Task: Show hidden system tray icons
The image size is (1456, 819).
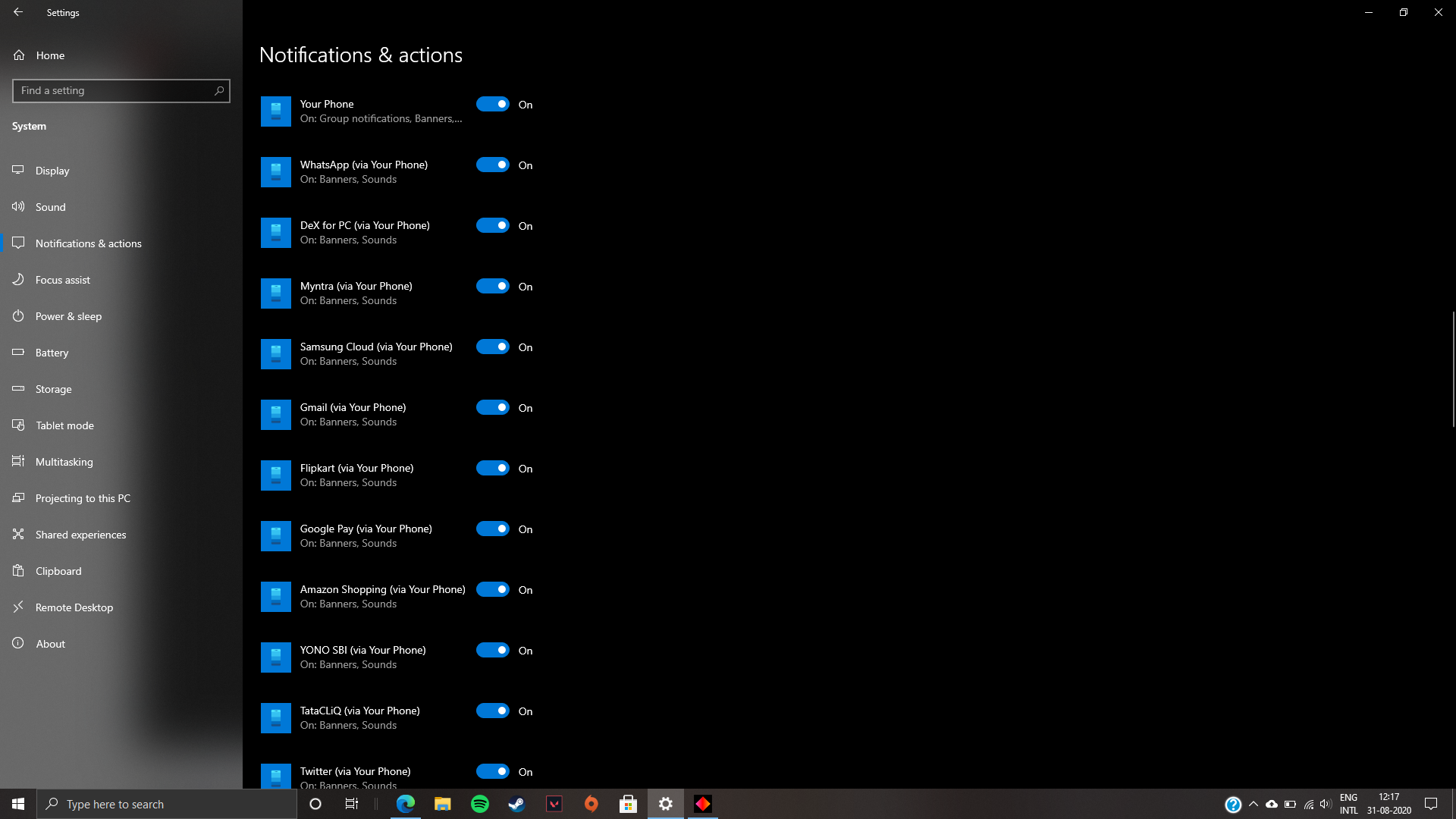Action: click(x=1254, y=804)
